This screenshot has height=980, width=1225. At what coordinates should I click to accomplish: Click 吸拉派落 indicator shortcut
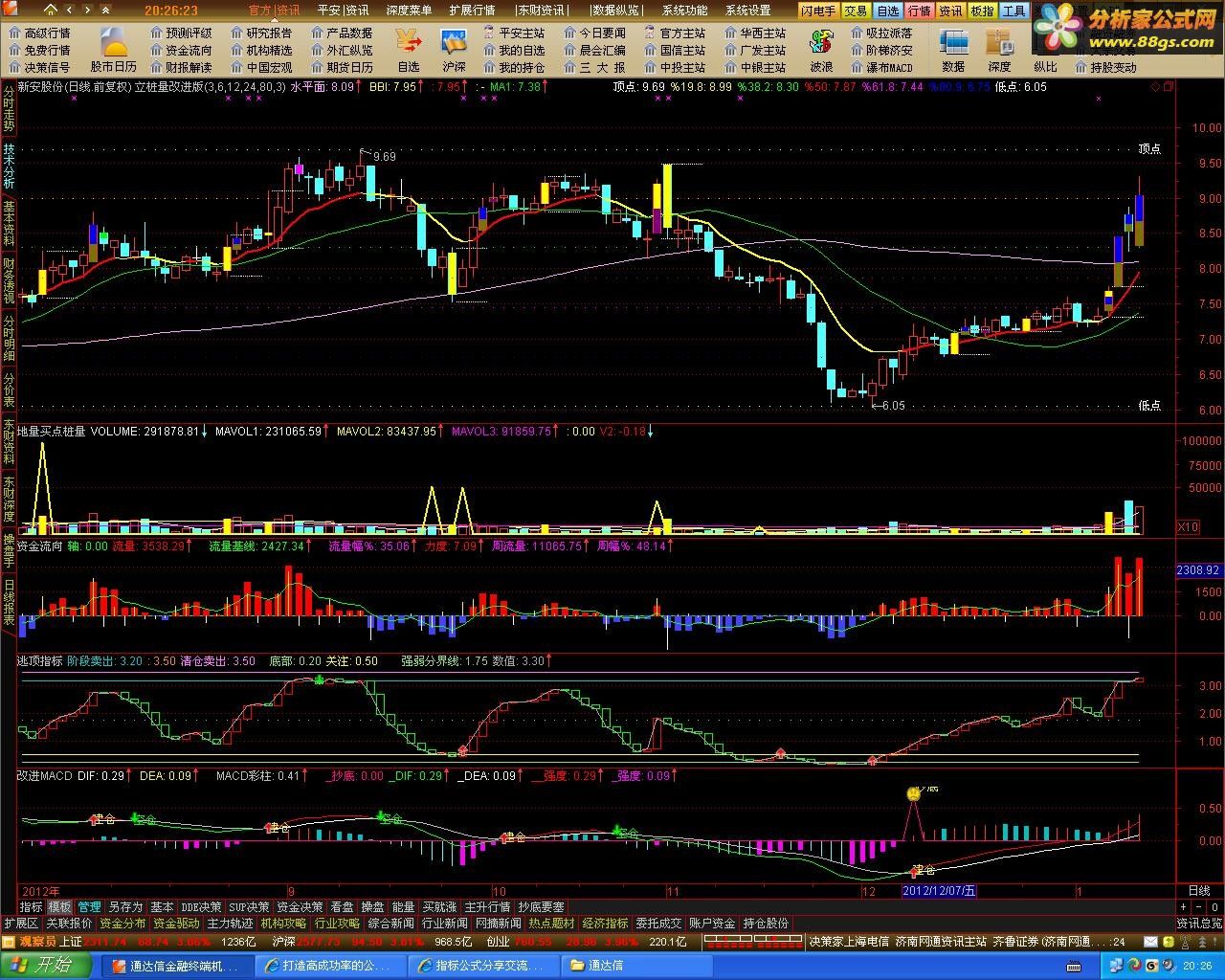tap(881, 33)
